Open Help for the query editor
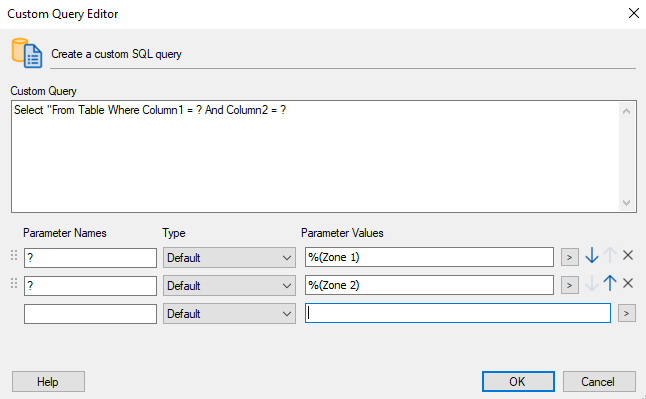Image resolution: width=646 pixels, height=399 pixels. tap(48, 382)
